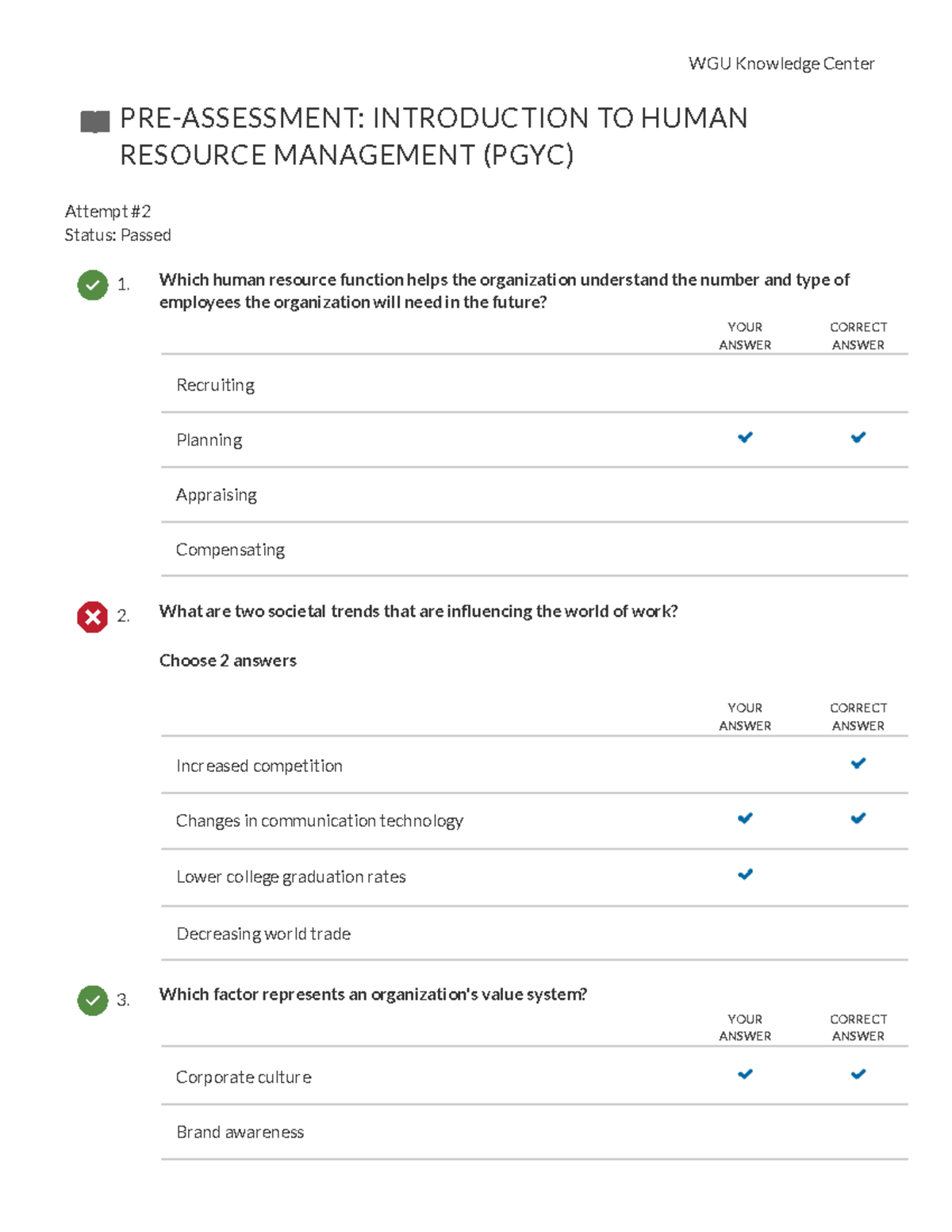952x1232 pixels.
Task: Select the Brand awareness answer option
Action: point(240,1132)
